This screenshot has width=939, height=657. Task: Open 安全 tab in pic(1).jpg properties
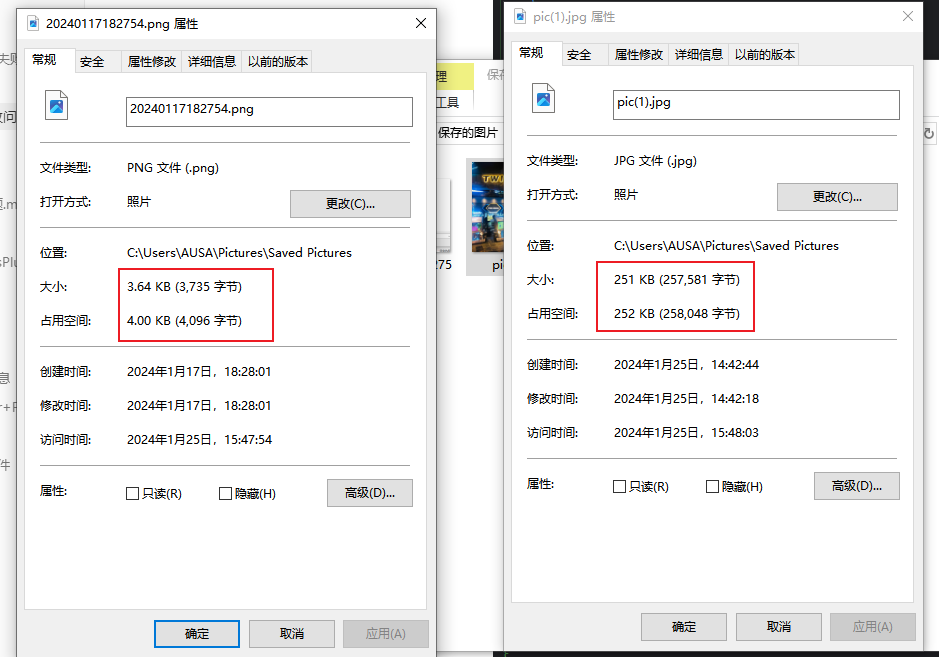pyautogui.click(x=585, y=55)
